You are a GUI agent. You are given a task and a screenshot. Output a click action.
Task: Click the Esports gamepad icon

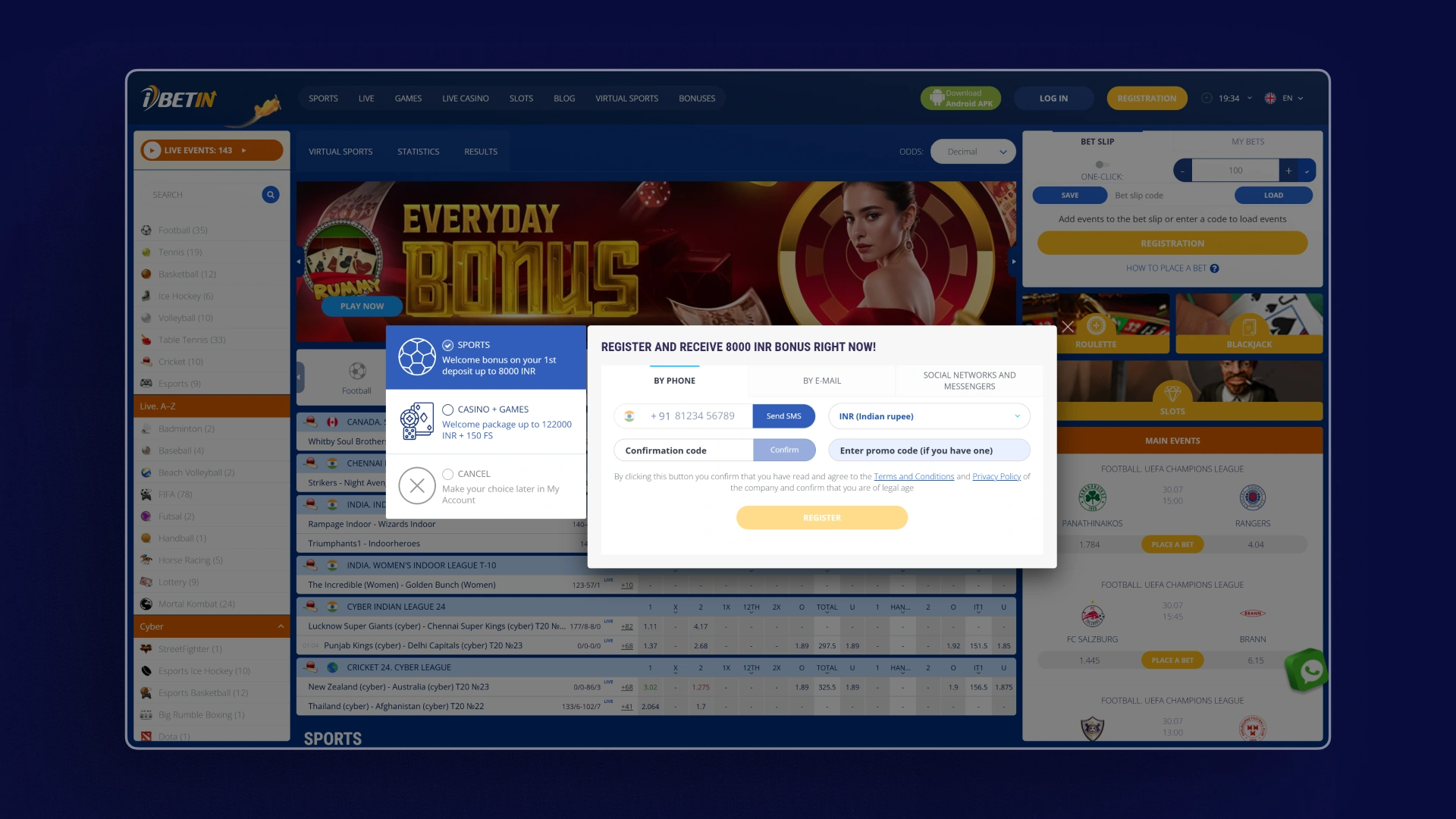pyautogui.click(x=146, y=384)
